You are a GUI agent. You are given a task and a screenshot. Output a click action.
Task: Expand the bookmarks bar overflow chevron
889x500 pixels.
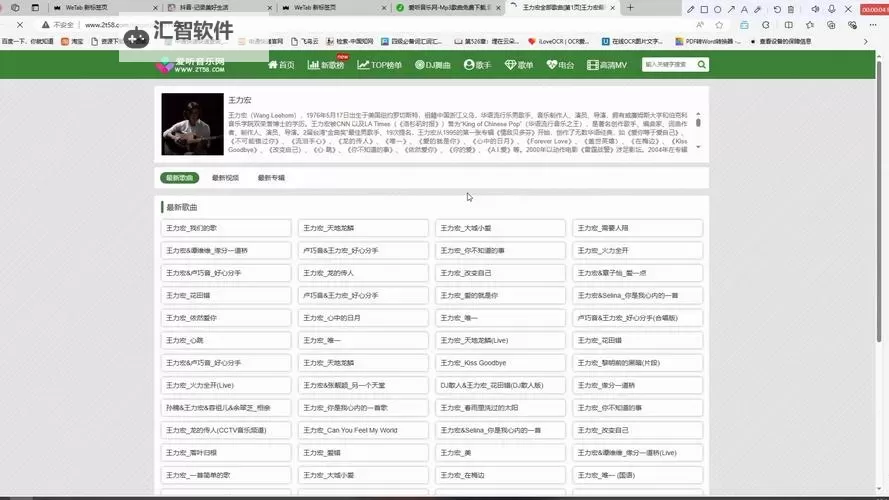[x=866, y=41]
